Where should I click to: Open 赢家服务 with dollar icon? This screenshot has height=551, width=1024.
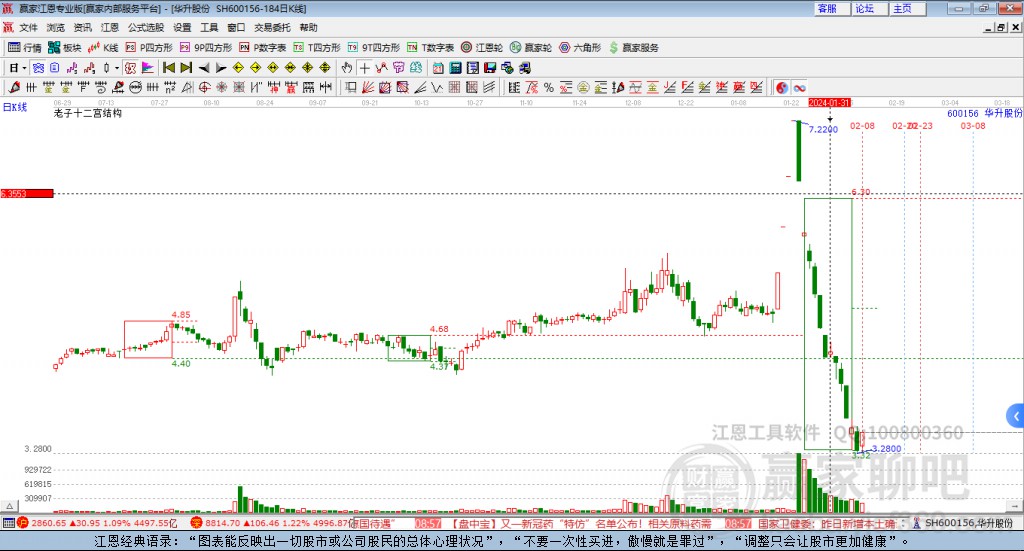coord(633,48)
